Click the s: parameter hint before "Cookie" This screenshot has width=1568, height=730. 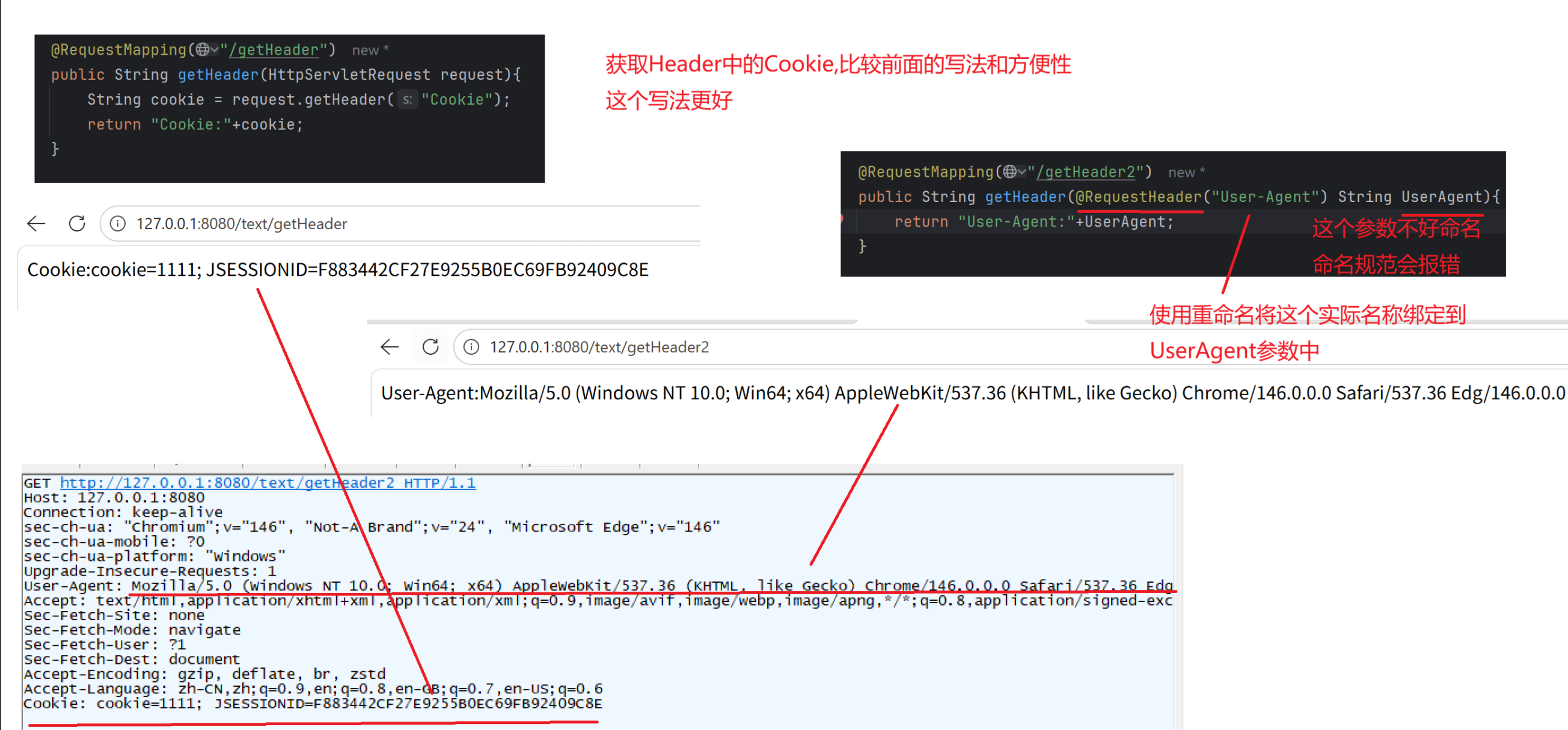coord(408,100)
